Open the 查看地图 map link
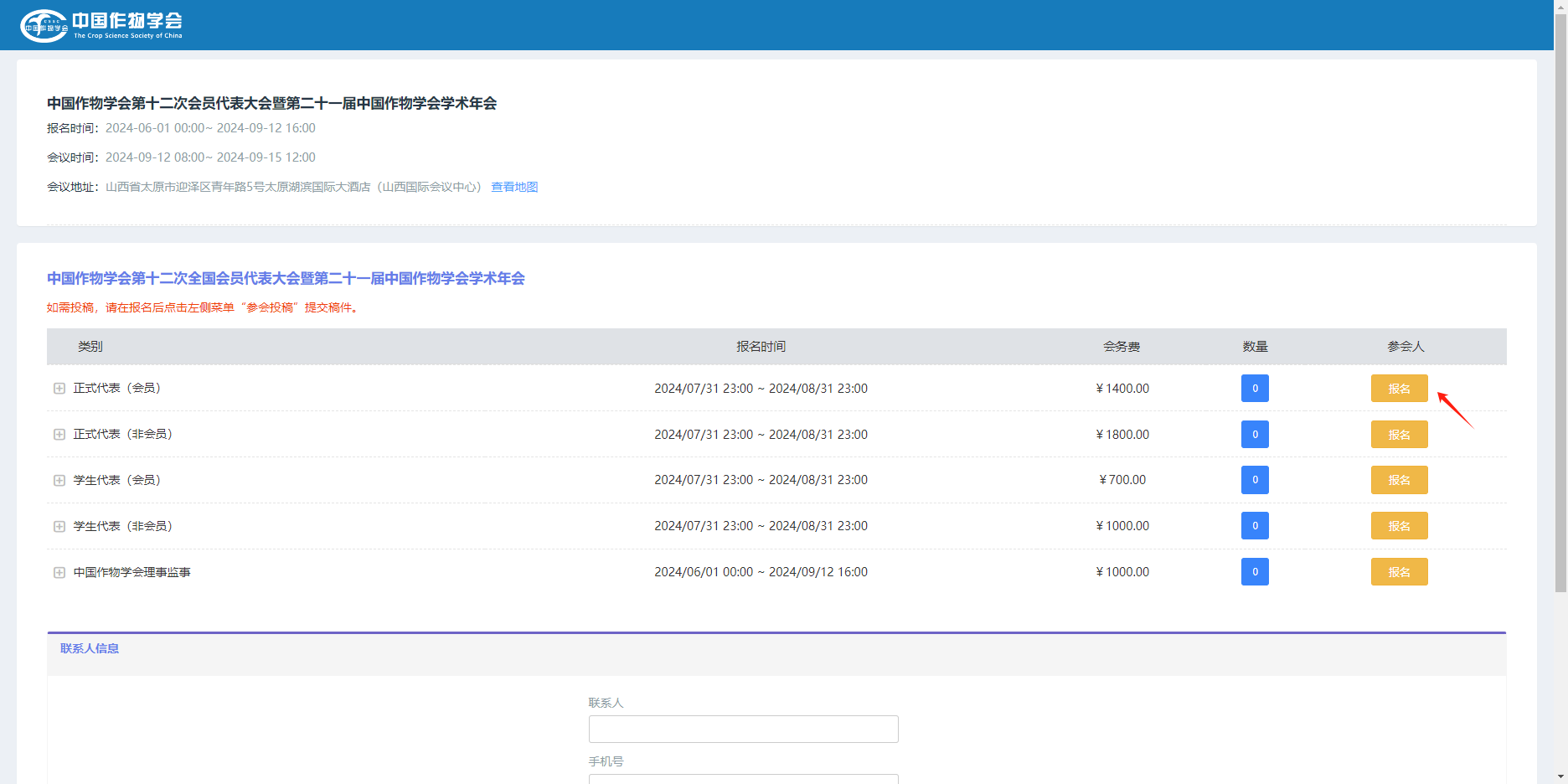Viewport: 1568px width, 784px height. (x=514, y=187)
